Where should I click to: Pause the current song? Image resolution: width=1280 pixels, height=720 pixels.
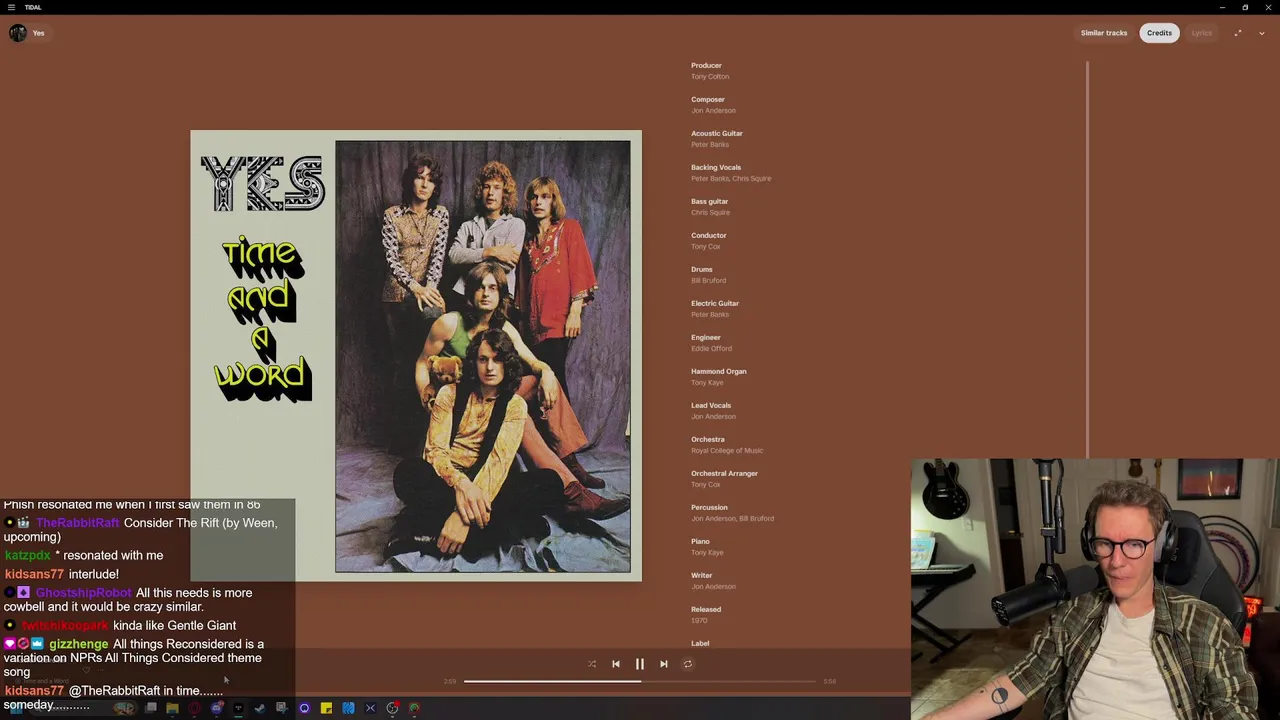640,664
